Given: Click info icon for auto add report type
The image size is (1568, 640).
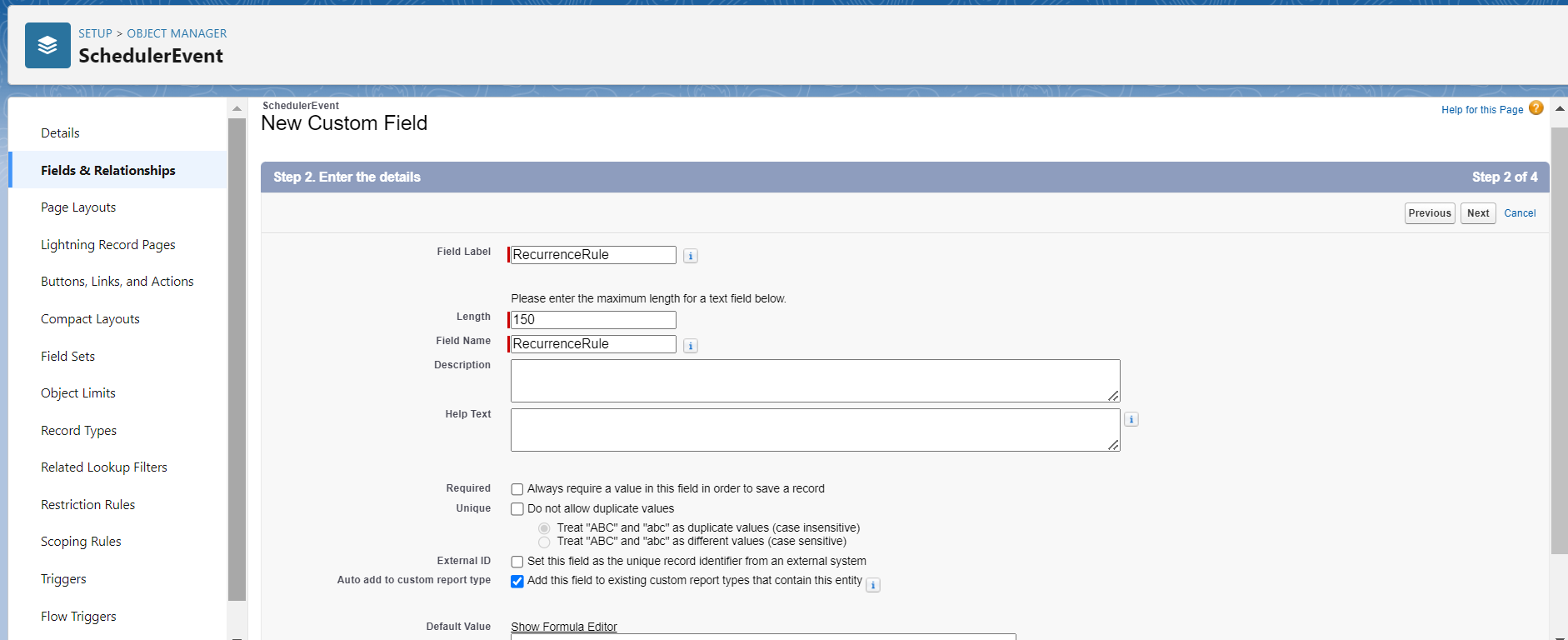Looking at the screenshot, I should pos(872,585).
